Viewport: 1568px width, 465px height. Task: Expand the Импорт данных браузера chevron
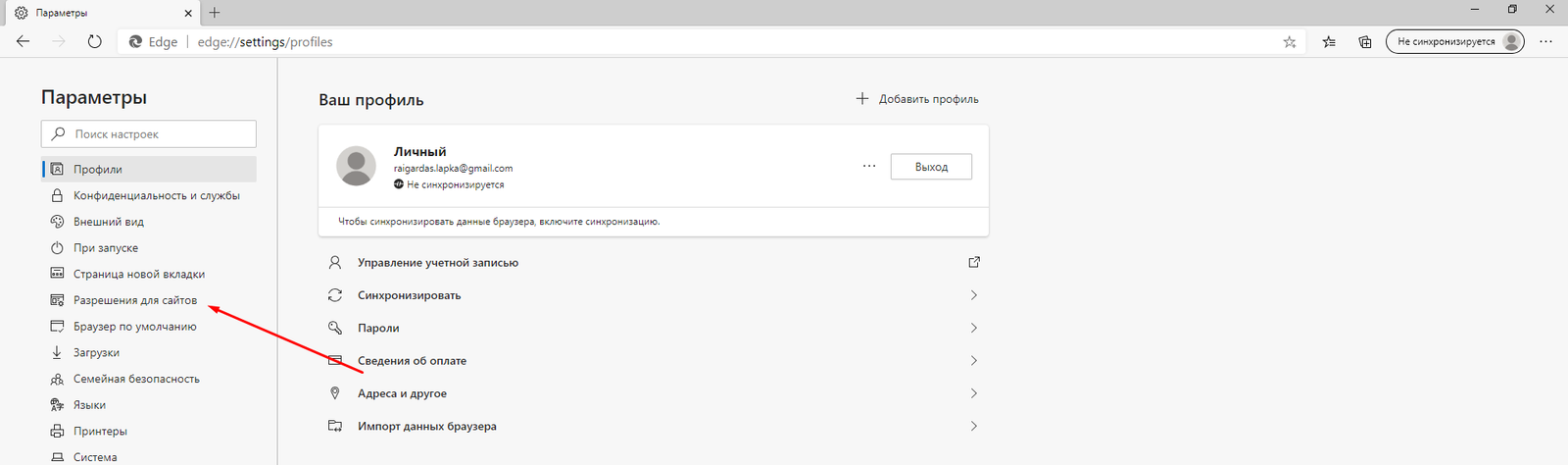click(x=973, y=426)
